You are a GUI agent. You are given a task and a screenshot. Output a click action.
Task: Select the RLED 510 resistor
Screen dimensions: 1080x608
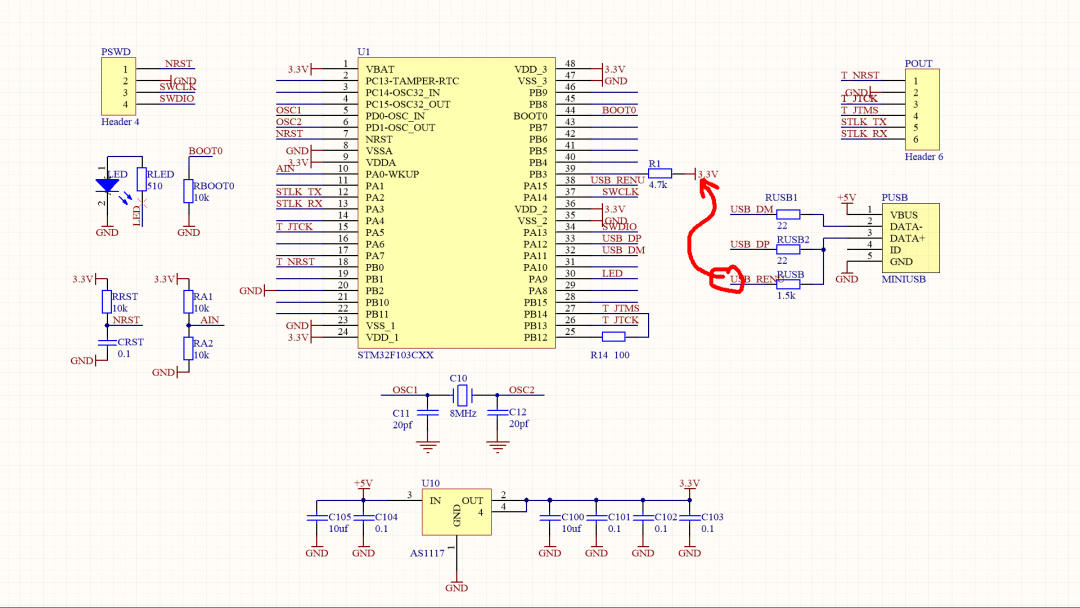(141, 179)
